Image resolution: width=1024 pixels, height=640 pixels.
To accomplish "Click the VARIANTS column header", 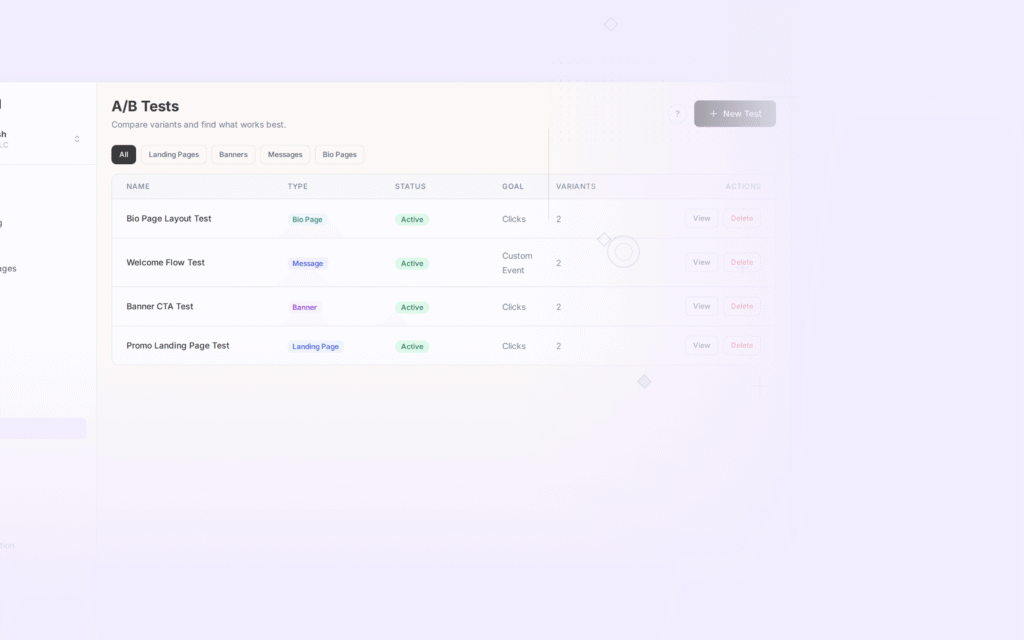I will pyautogui.click(x=576, y=186).
